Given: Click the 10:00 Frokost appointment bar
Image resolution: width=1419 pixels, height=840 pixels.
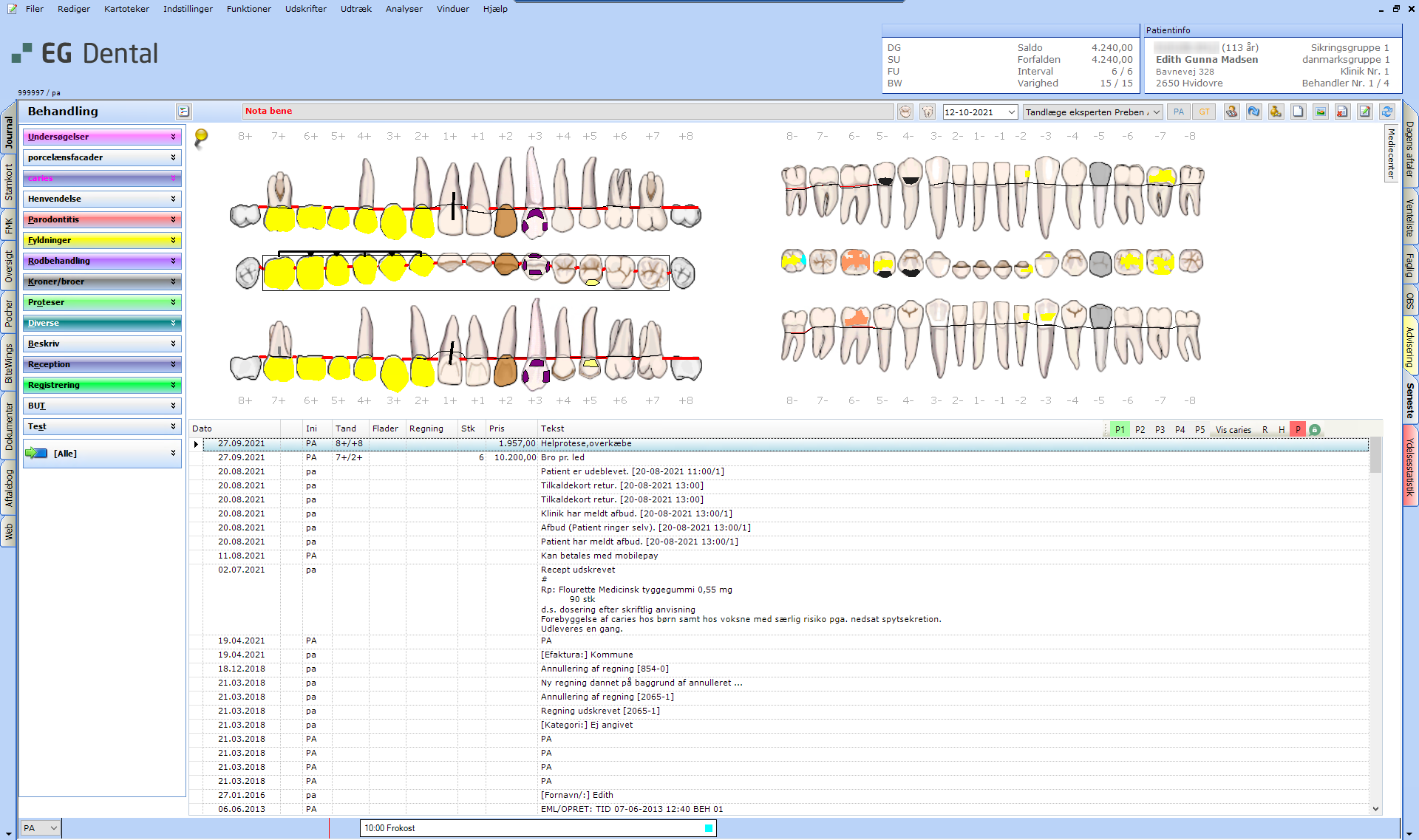Looking at the screenshot, I should click(538, 828).
